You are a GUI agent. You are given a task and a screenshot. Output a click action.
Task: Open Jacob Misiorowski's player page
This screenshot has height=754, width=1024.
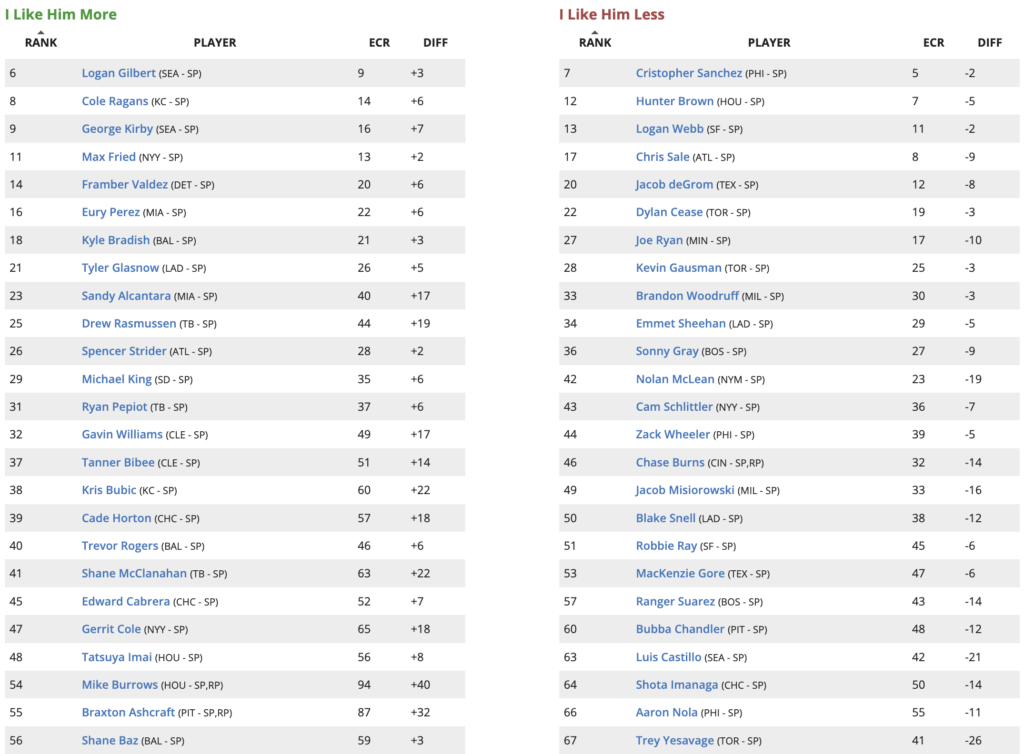[x=685, y=491]
